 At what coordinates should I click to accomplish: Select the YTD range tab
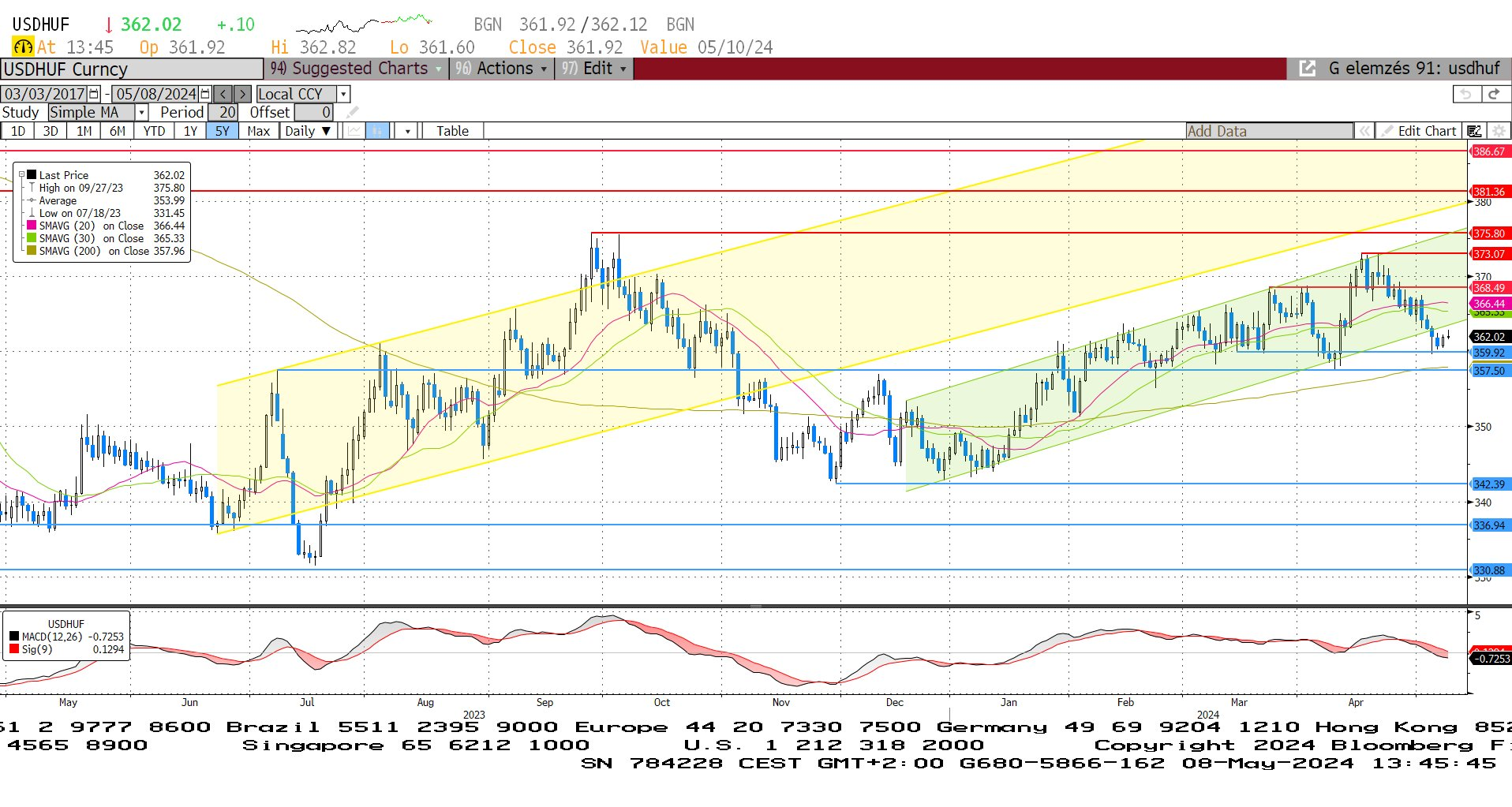(x=155, y=131)
